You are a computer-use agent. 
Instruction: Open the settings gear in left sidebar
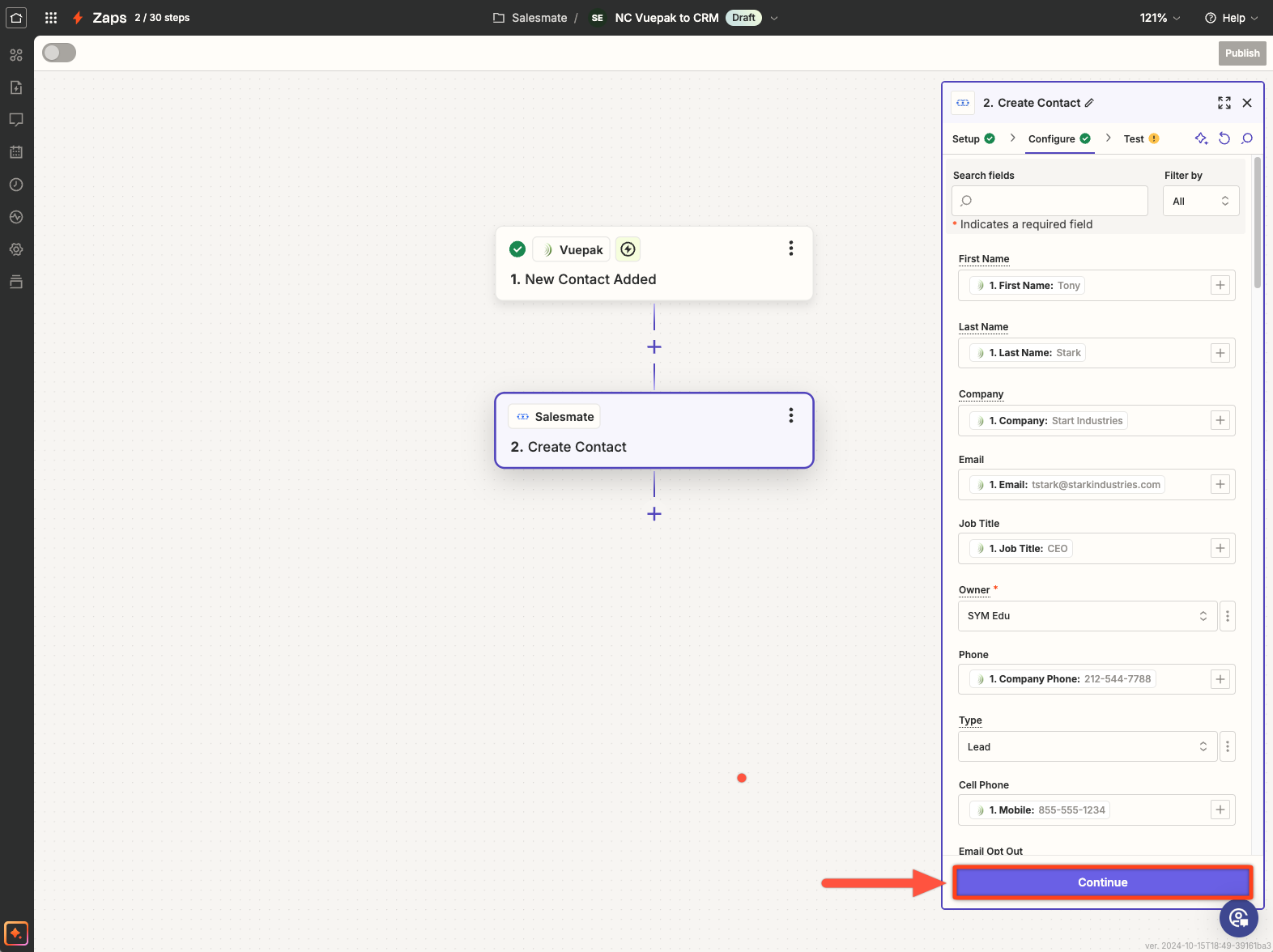pos(16,249)
